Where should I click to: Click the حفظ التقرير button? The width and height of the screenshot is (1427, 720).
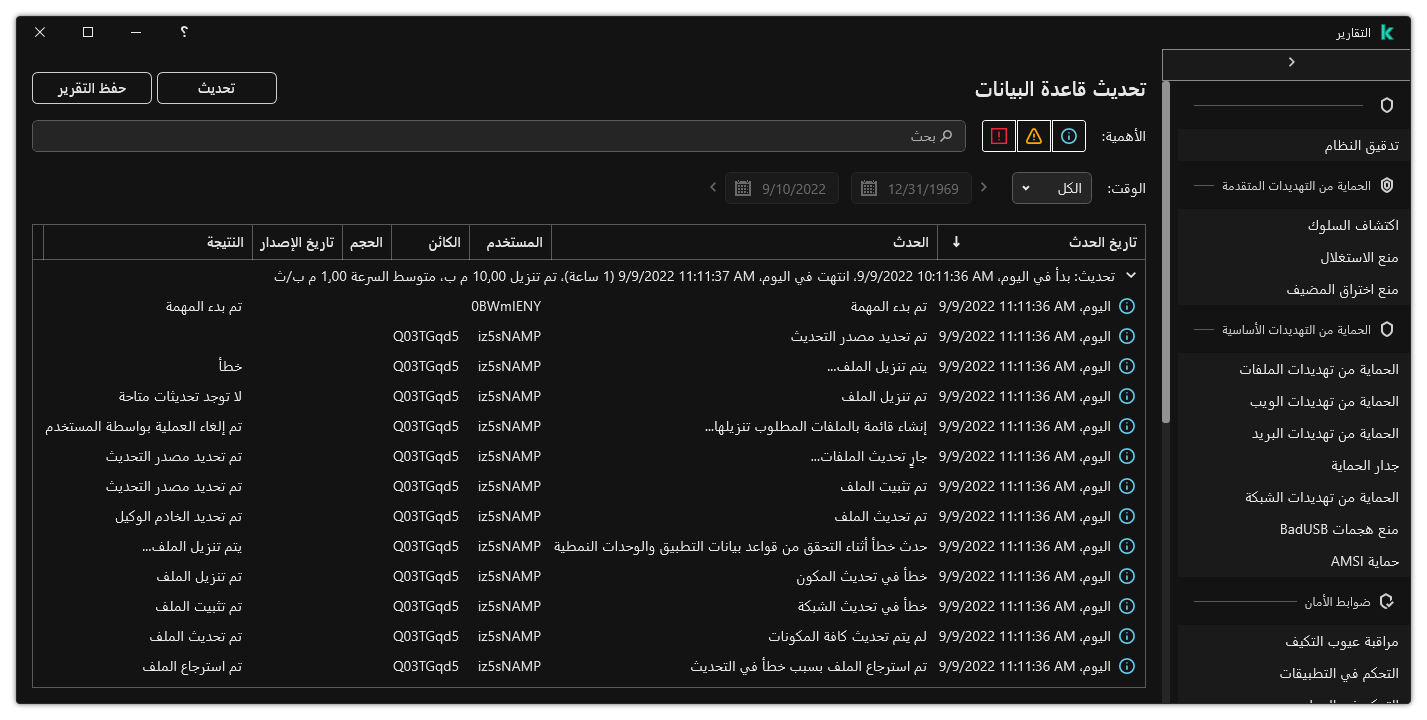[x=91, y=88]
